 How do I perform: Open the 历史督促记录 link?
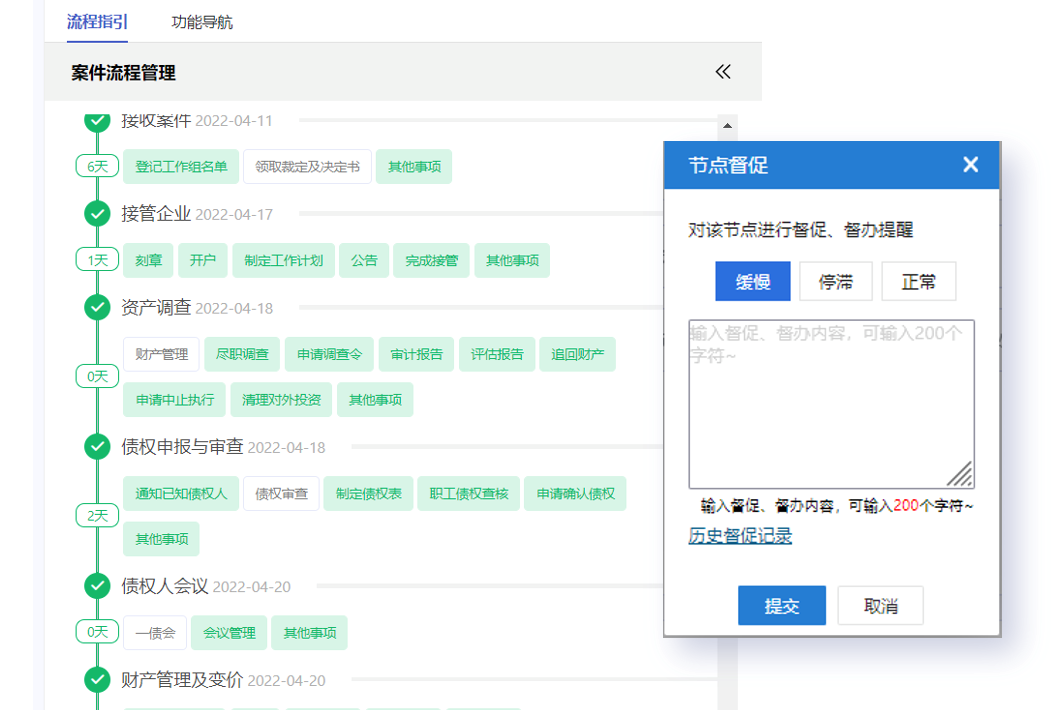click(x=740, y=536)
